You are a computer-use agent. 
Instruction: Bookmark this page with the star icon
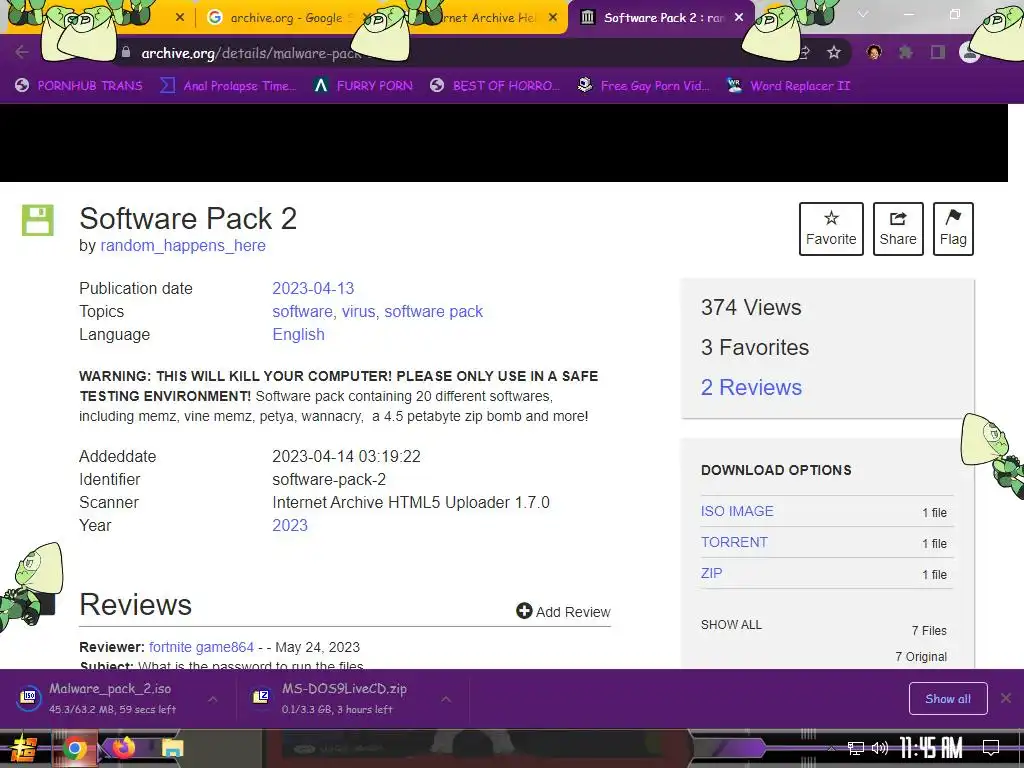[x=834, y=52]
